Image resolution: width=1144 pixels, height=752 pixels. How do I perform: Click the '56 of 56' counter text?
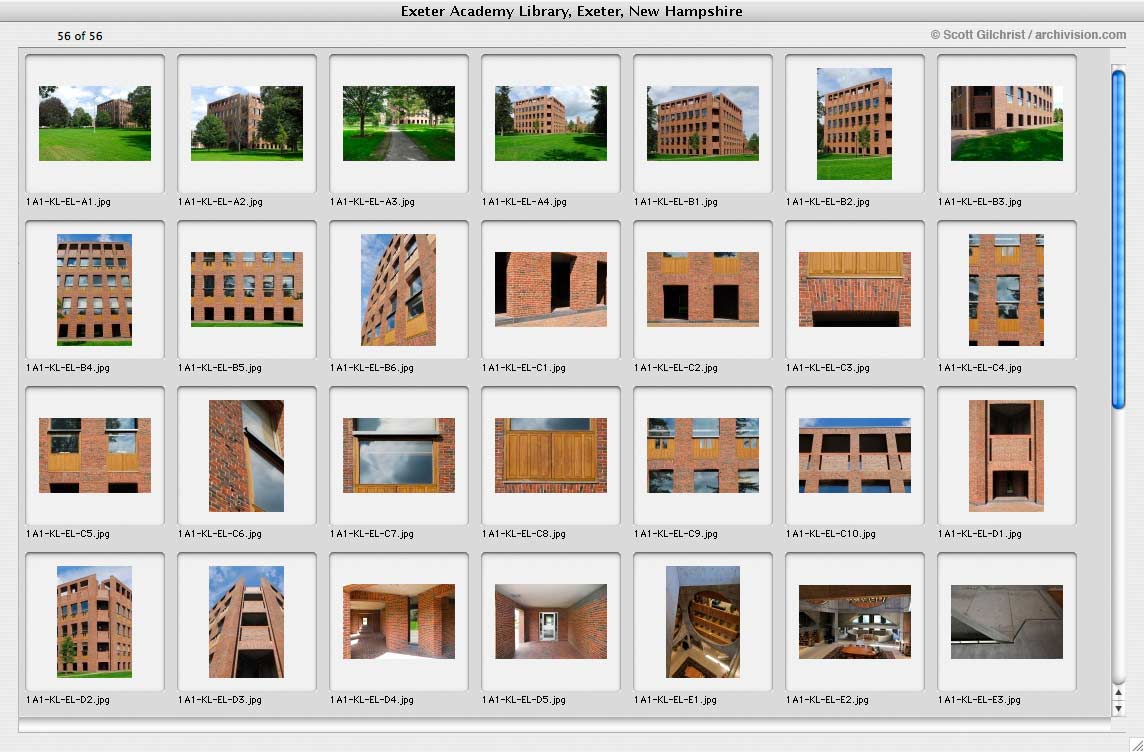click(x=80, y=36)
